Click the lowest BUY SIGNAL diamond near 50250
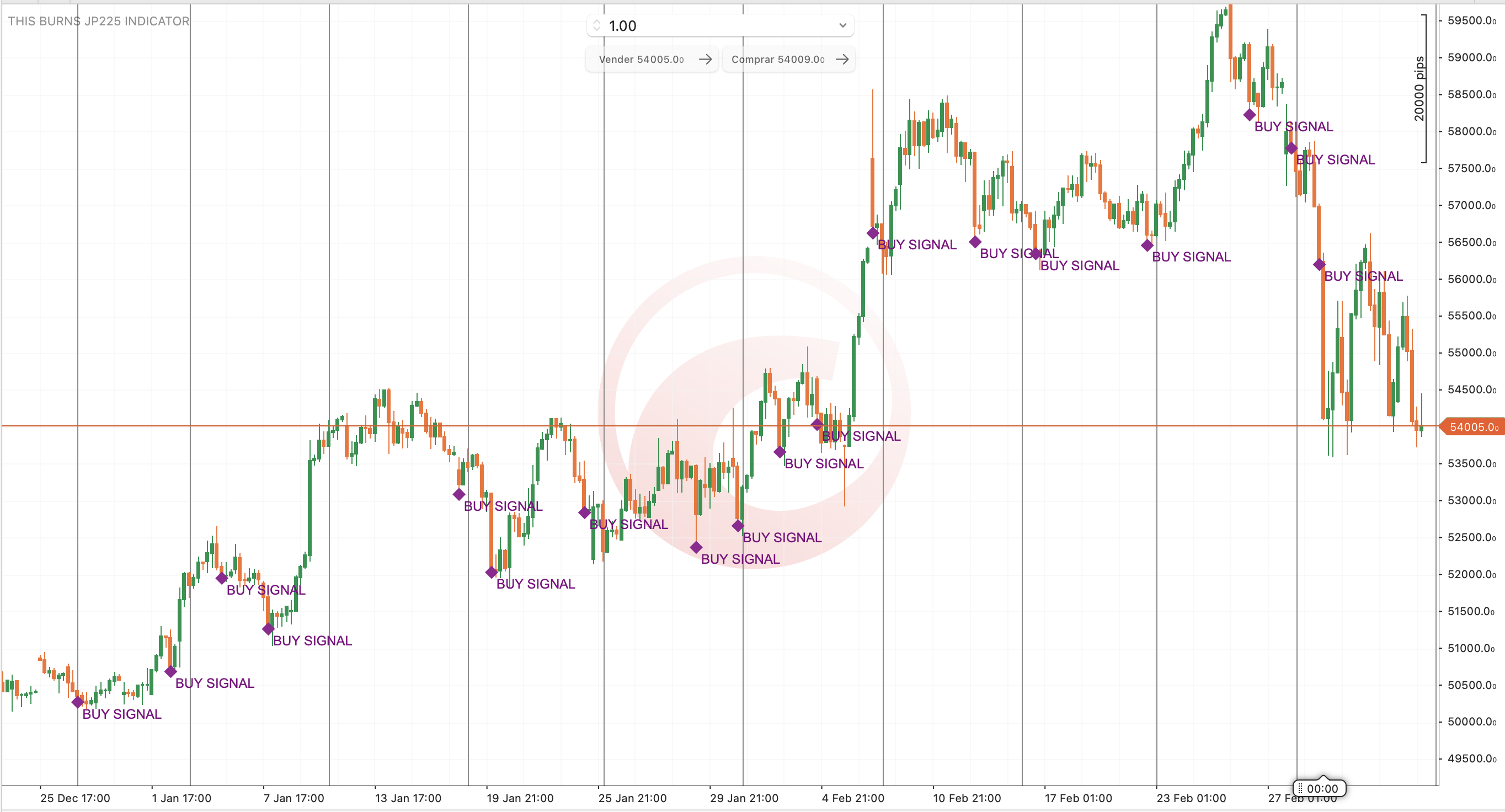The image size is (1505, 812). (x=78, y=702)
